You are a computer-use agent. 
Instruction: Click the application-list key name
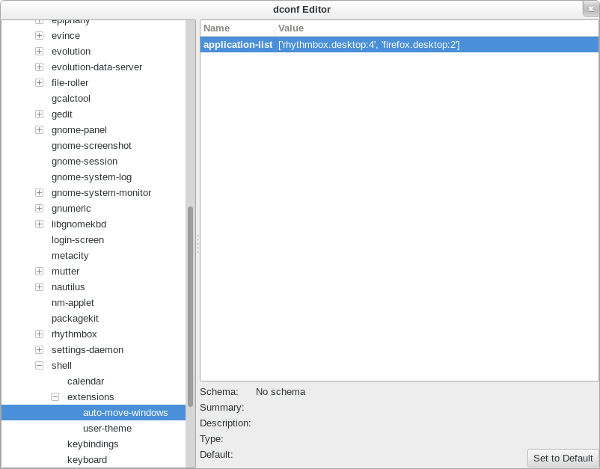click(238, 44)
